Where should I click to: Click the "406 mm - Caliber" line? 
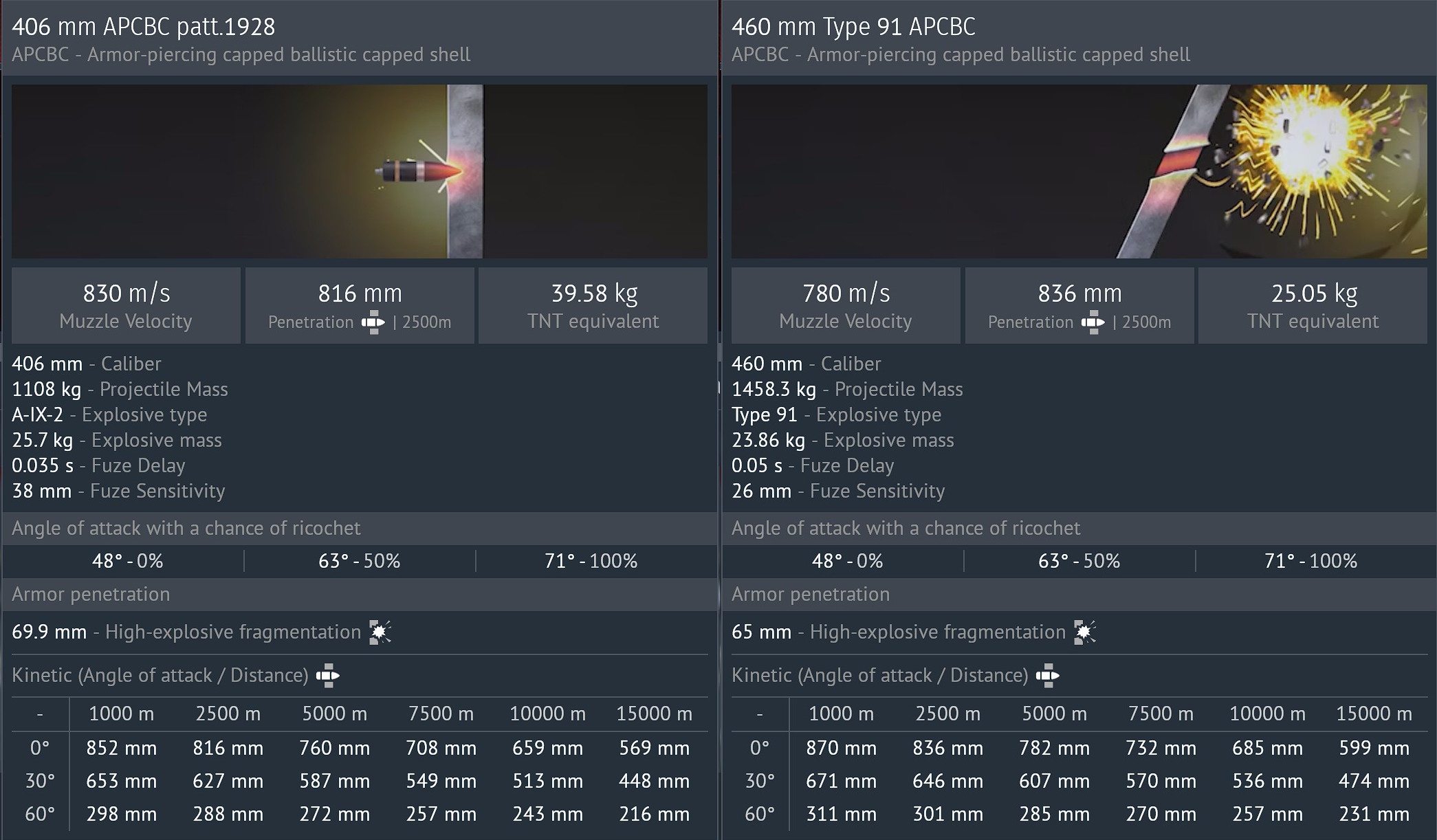click(x=87, y=364)
